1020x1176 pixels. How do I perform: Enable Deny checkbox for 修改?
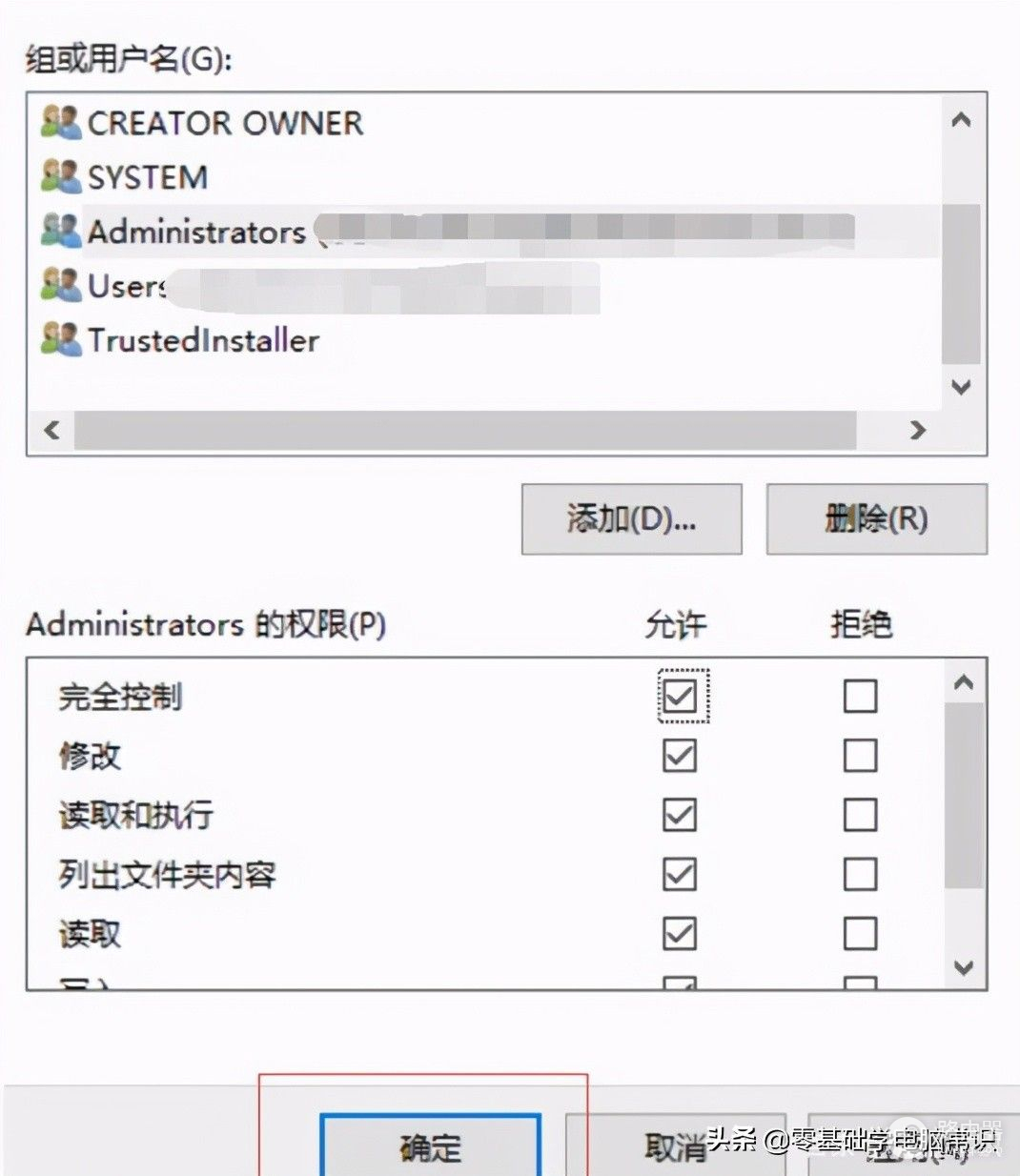(x=860, y=756)
